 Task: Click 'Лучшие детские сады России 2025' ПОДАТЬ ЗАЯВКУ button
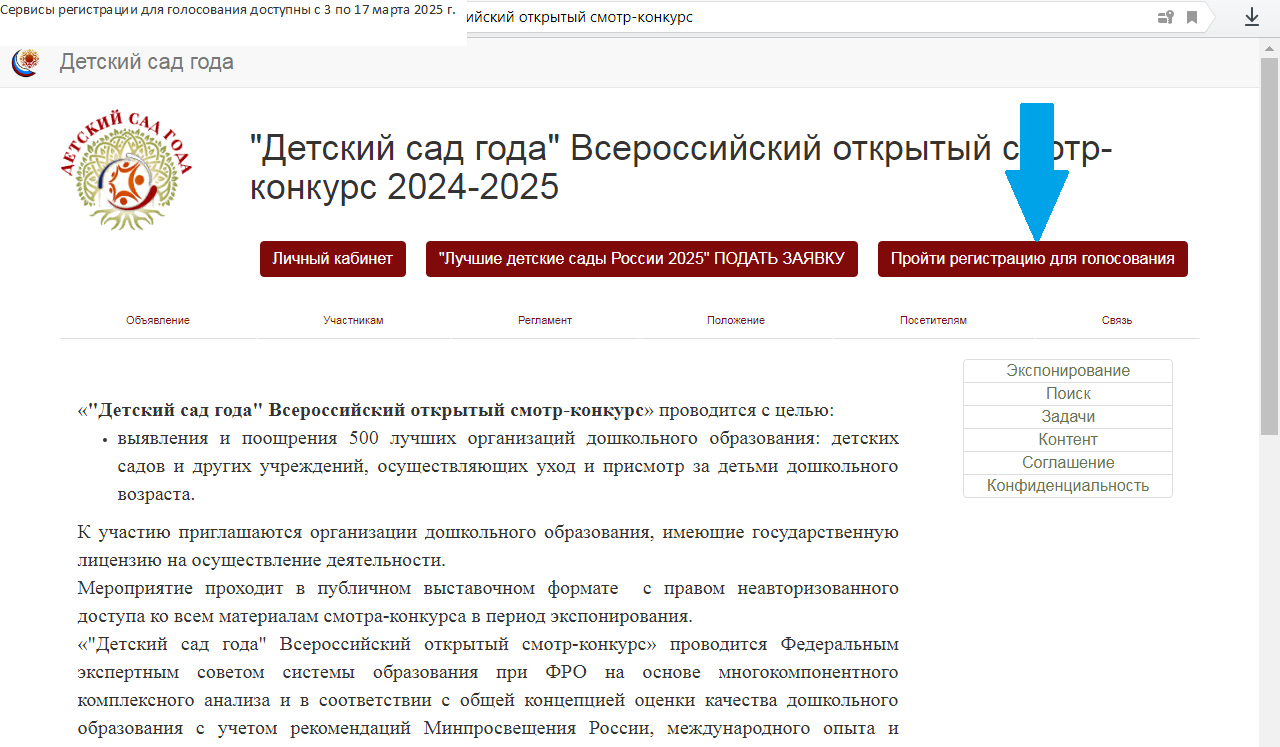642,259
